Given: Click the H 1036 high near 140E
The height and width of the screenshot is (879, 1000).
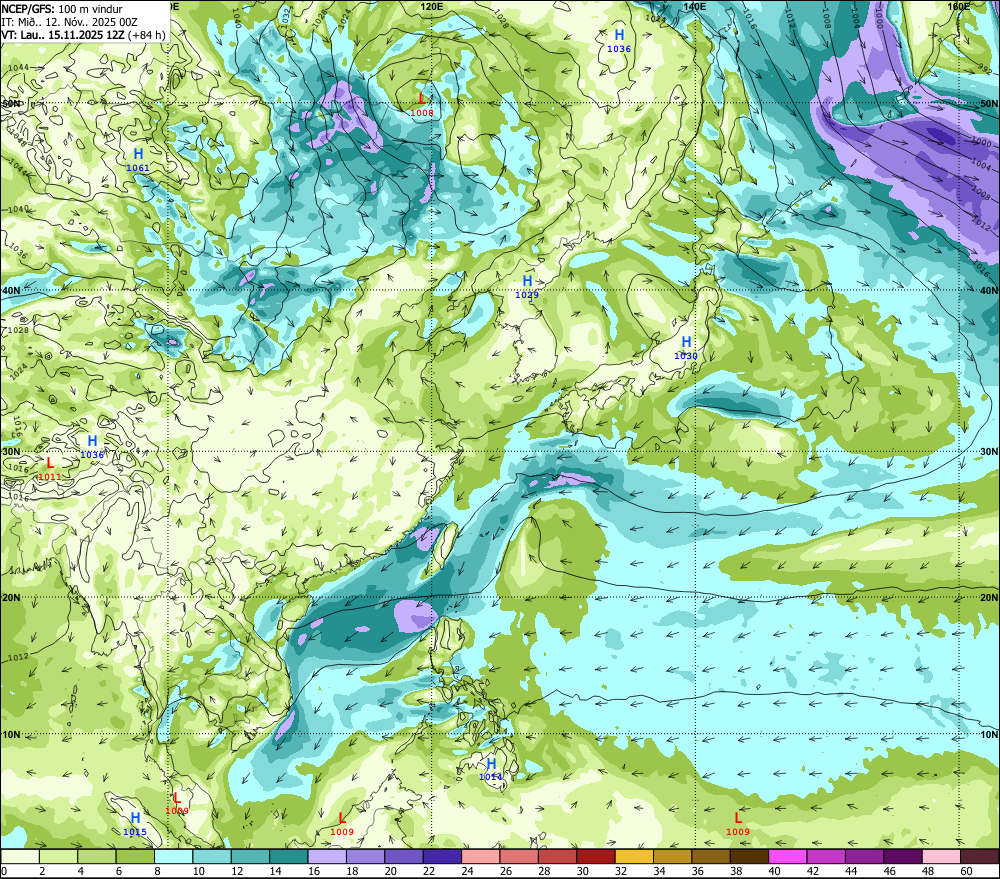Looking at the screenshot, I should coord(619,41).
